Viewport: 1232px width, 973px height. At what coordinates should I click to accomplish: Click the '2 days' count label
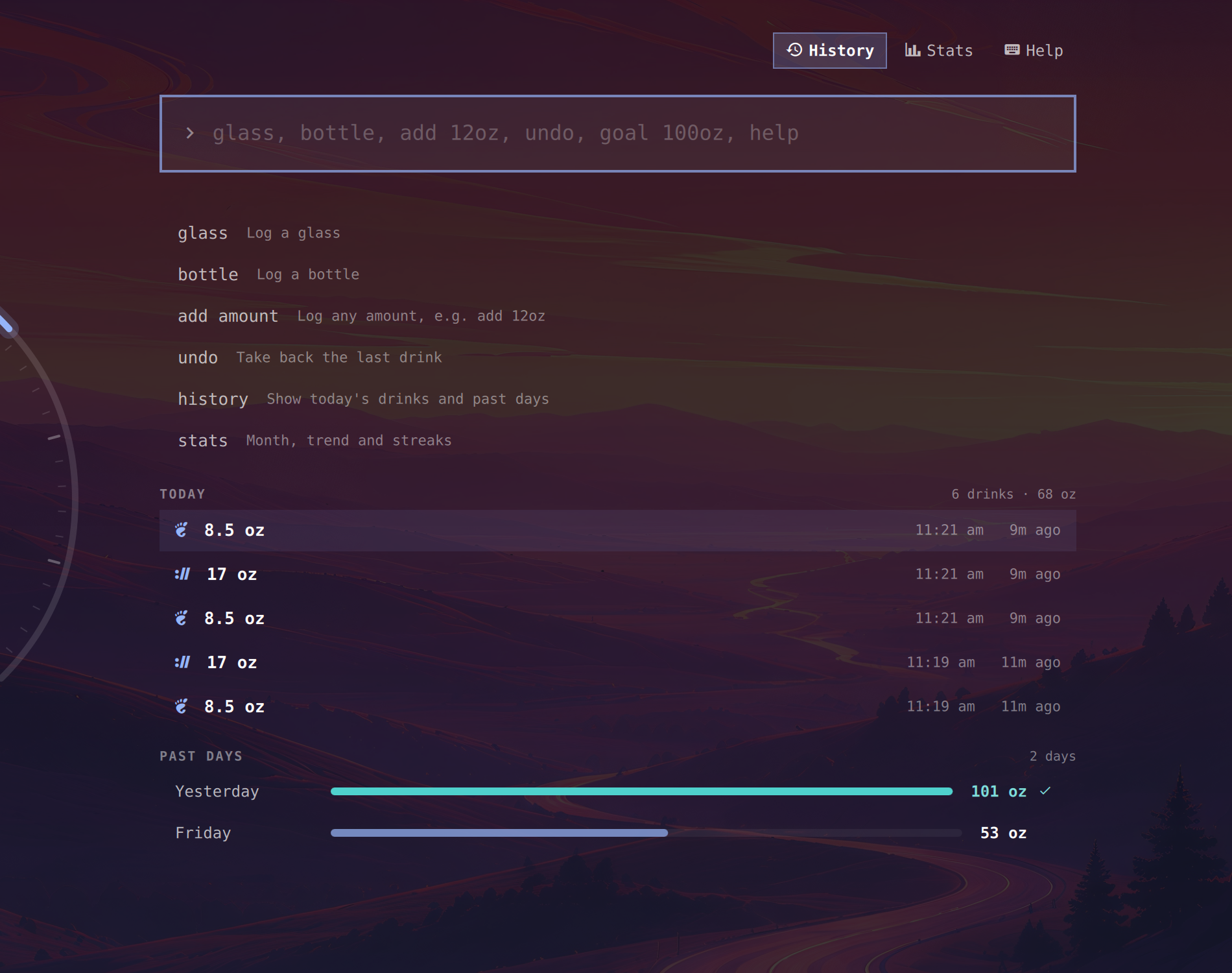1052,756
